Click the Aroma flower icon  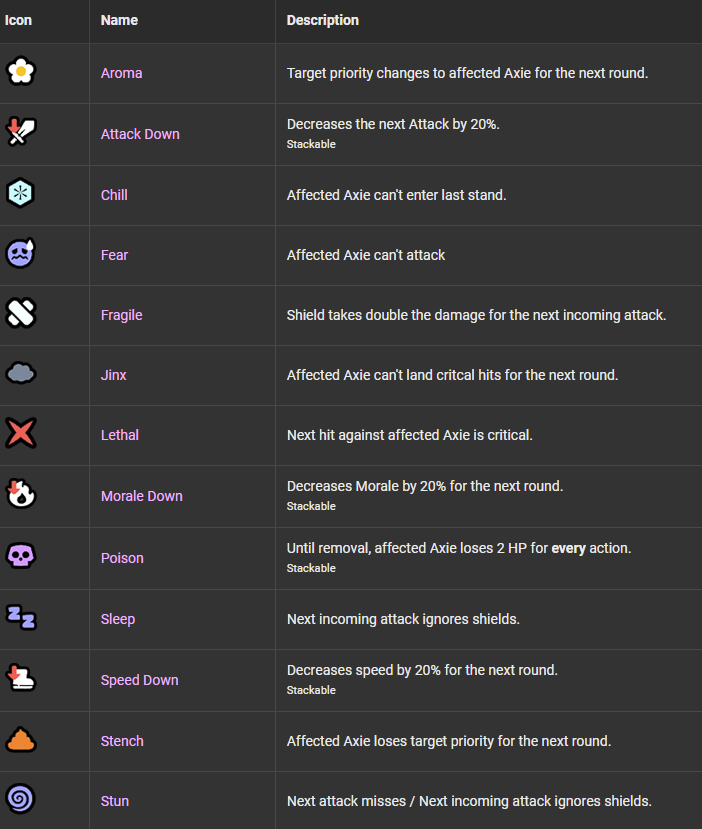[x=21, y=71]
